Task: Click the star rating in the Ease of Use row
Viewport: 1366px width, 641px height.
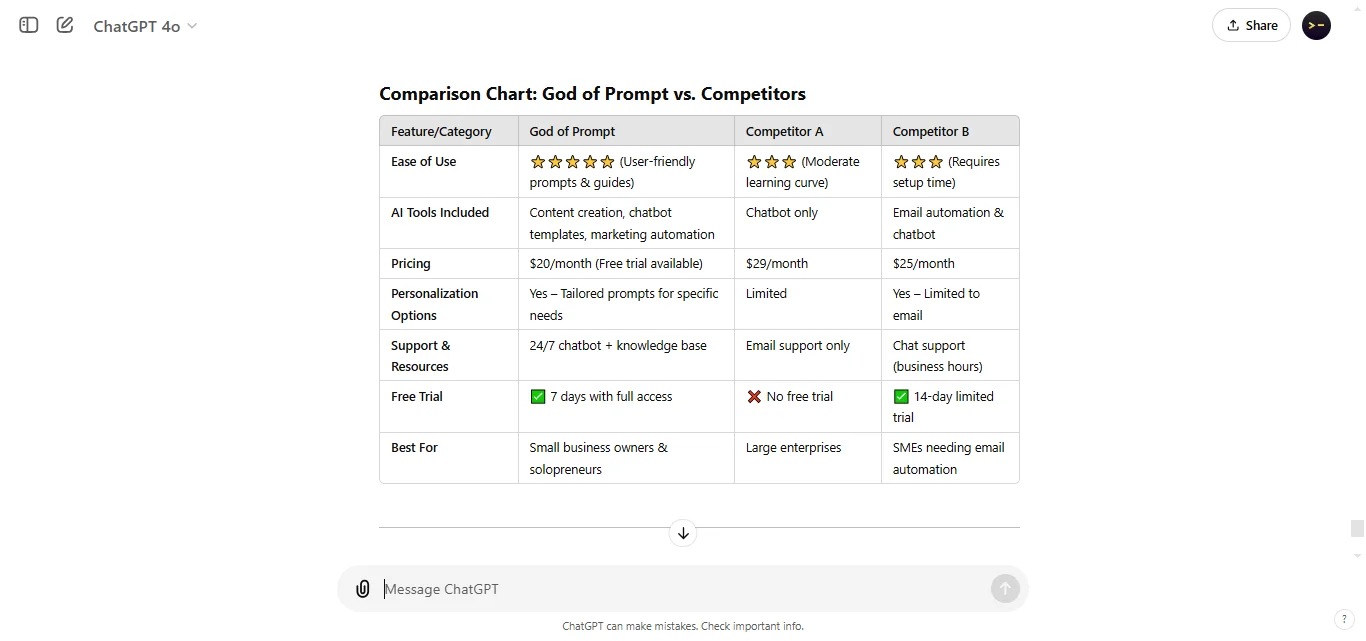Action: [x=571, y=161]
